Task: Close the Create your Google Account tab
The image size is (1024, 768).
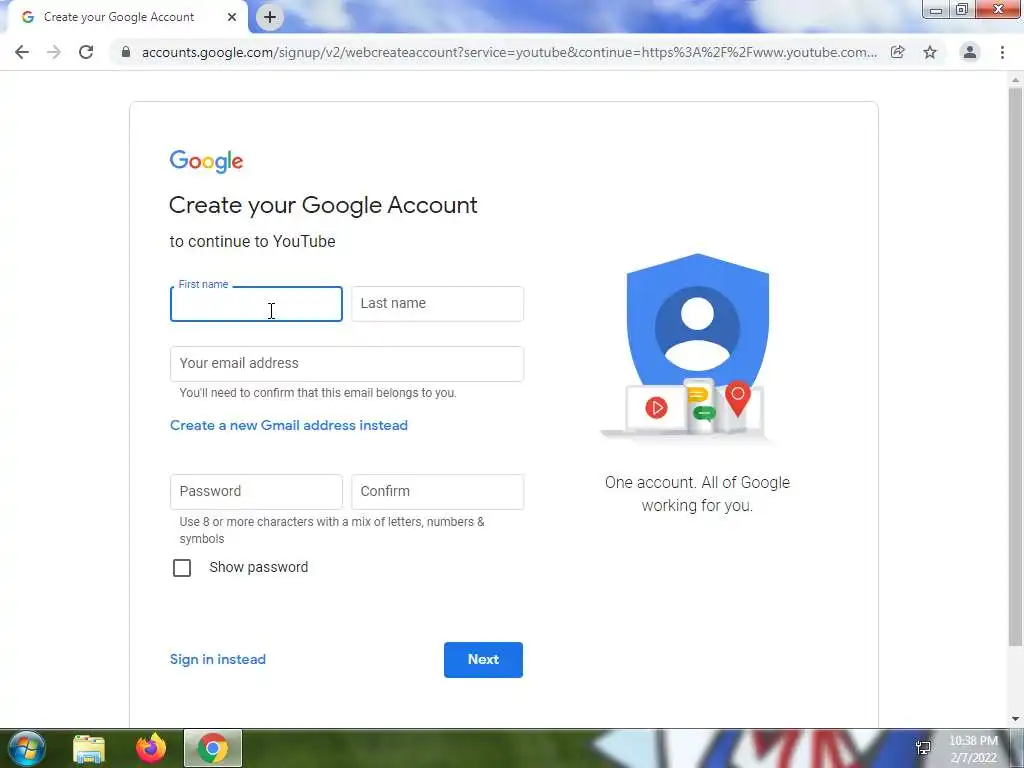Action: coord(232,17)
